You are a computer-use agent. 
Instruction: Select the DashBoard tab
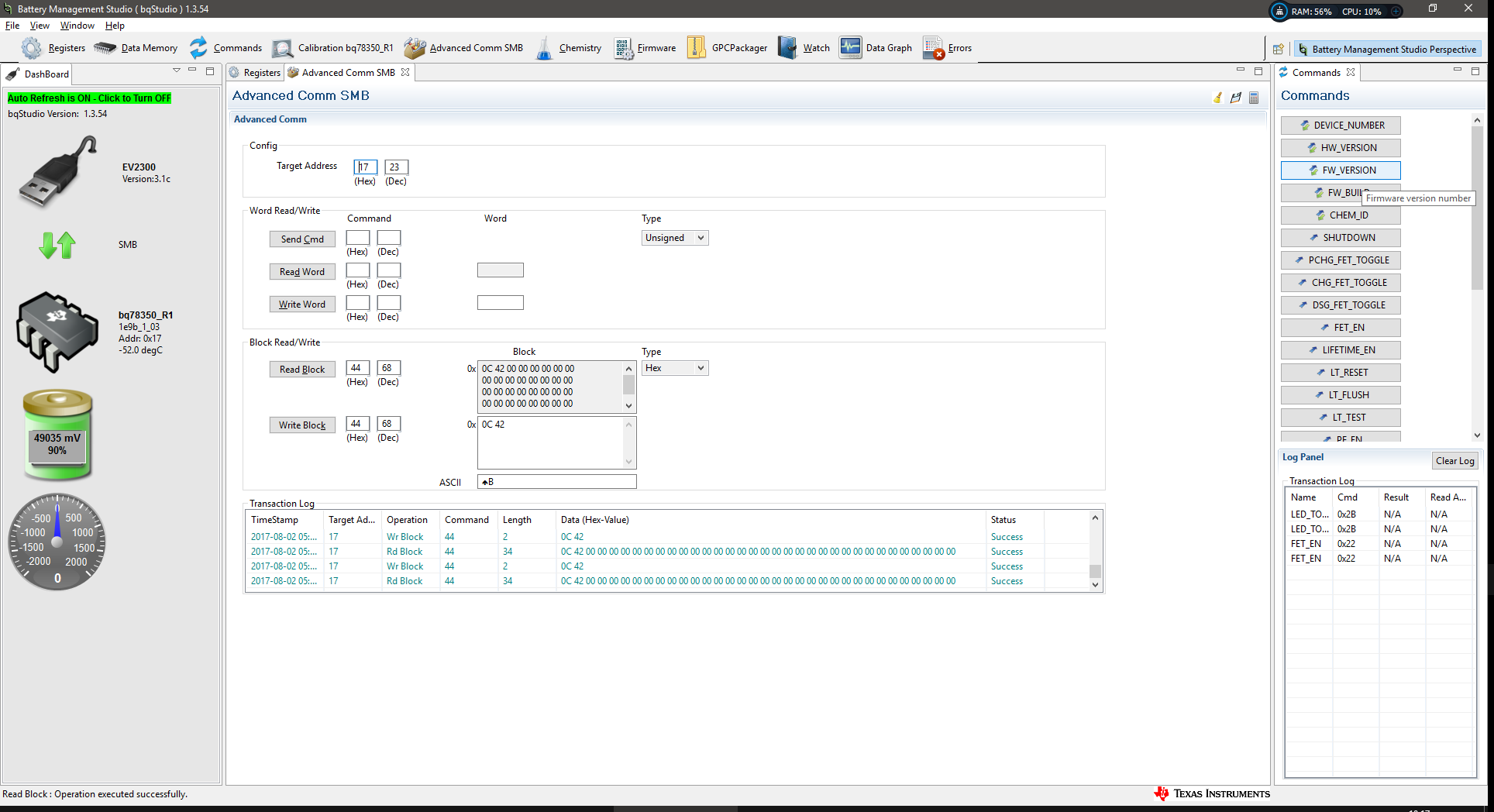[x=38, y=74]
